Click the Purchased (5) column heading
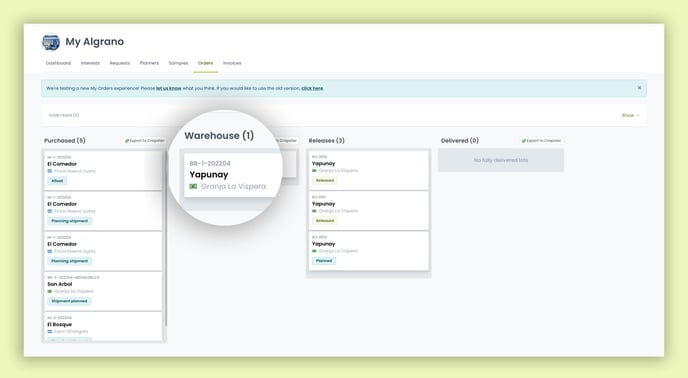 point(65,140)
